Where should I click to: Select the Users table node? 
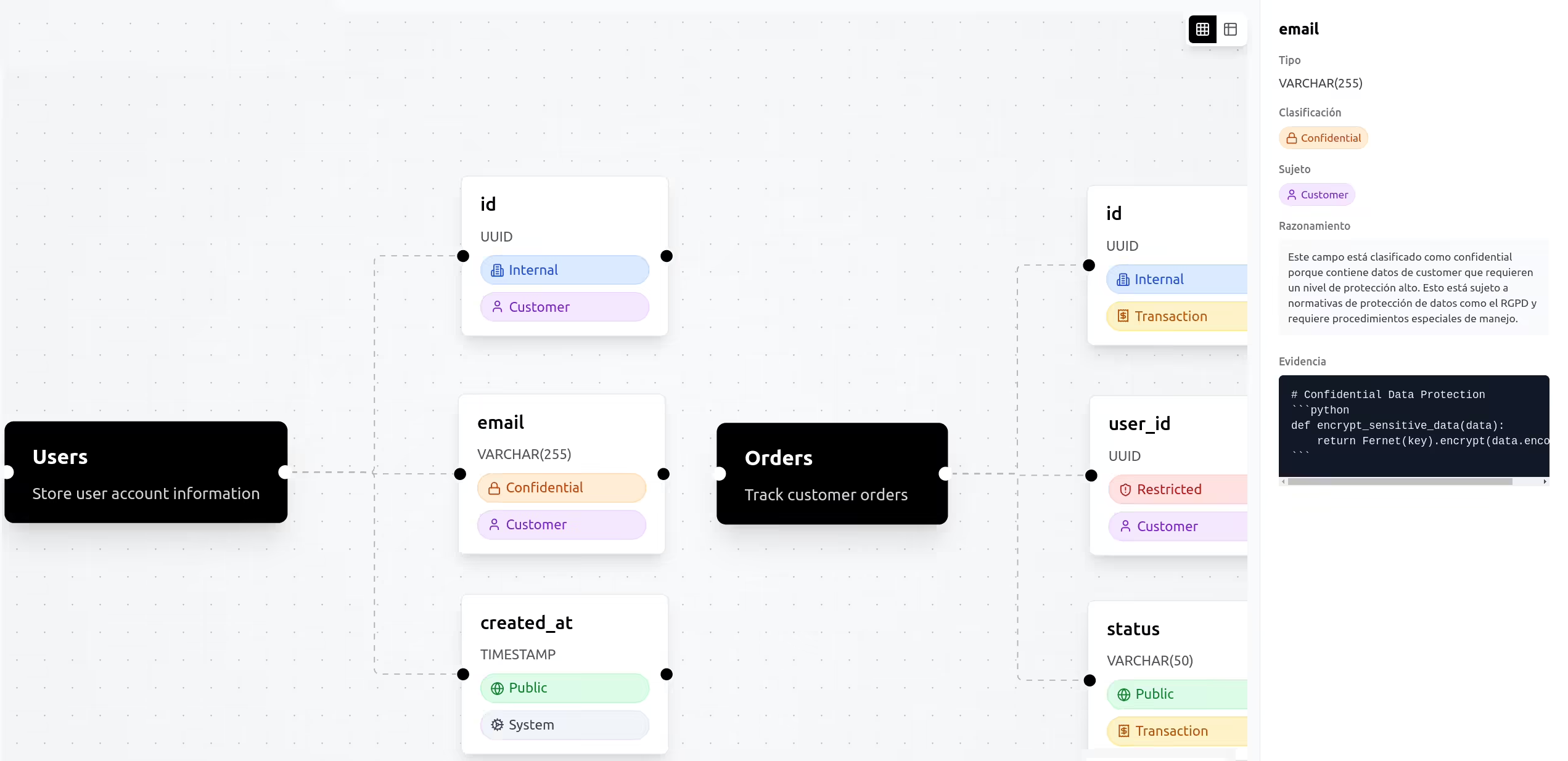click(146, 472)
